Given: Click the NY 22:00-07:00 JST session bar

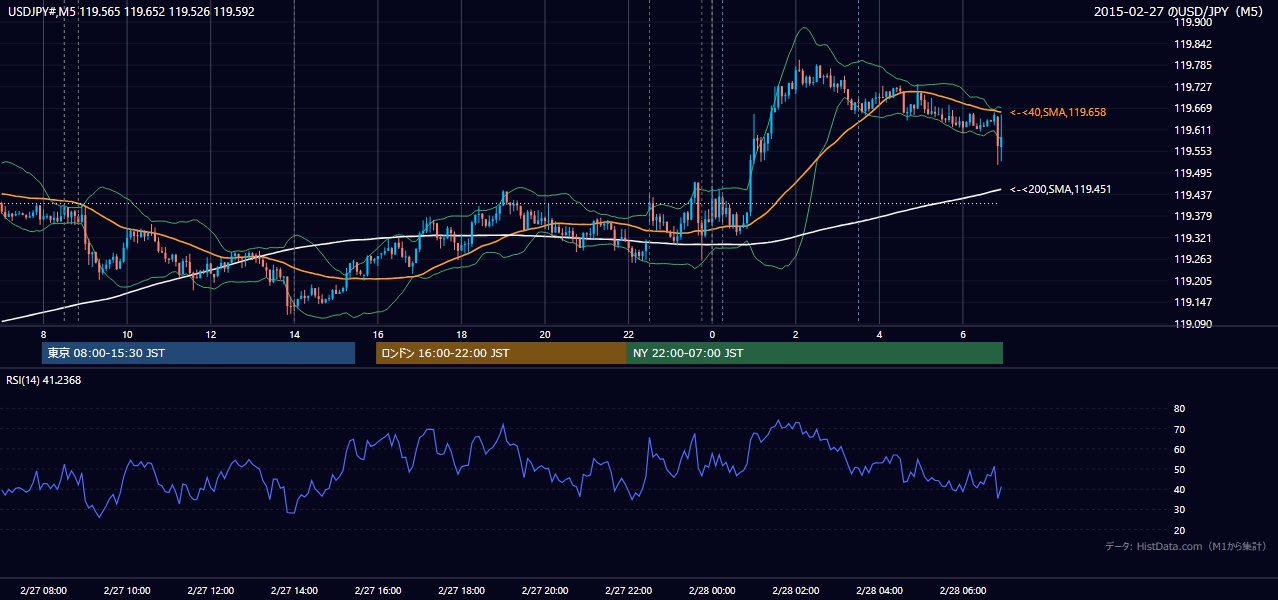Looking at the screenshot, I should coord(815,353).
